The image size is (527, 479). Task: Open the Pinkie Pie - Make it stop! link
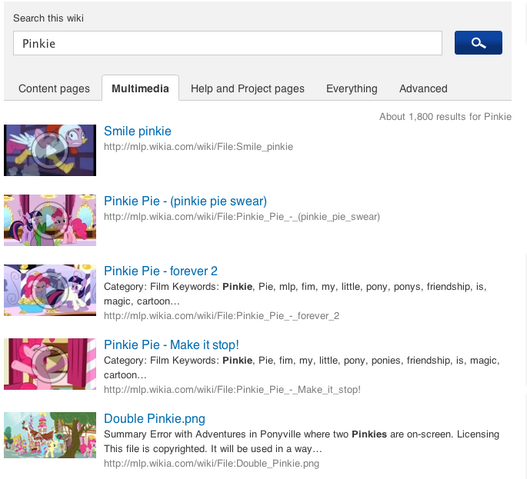coord(171,345)
